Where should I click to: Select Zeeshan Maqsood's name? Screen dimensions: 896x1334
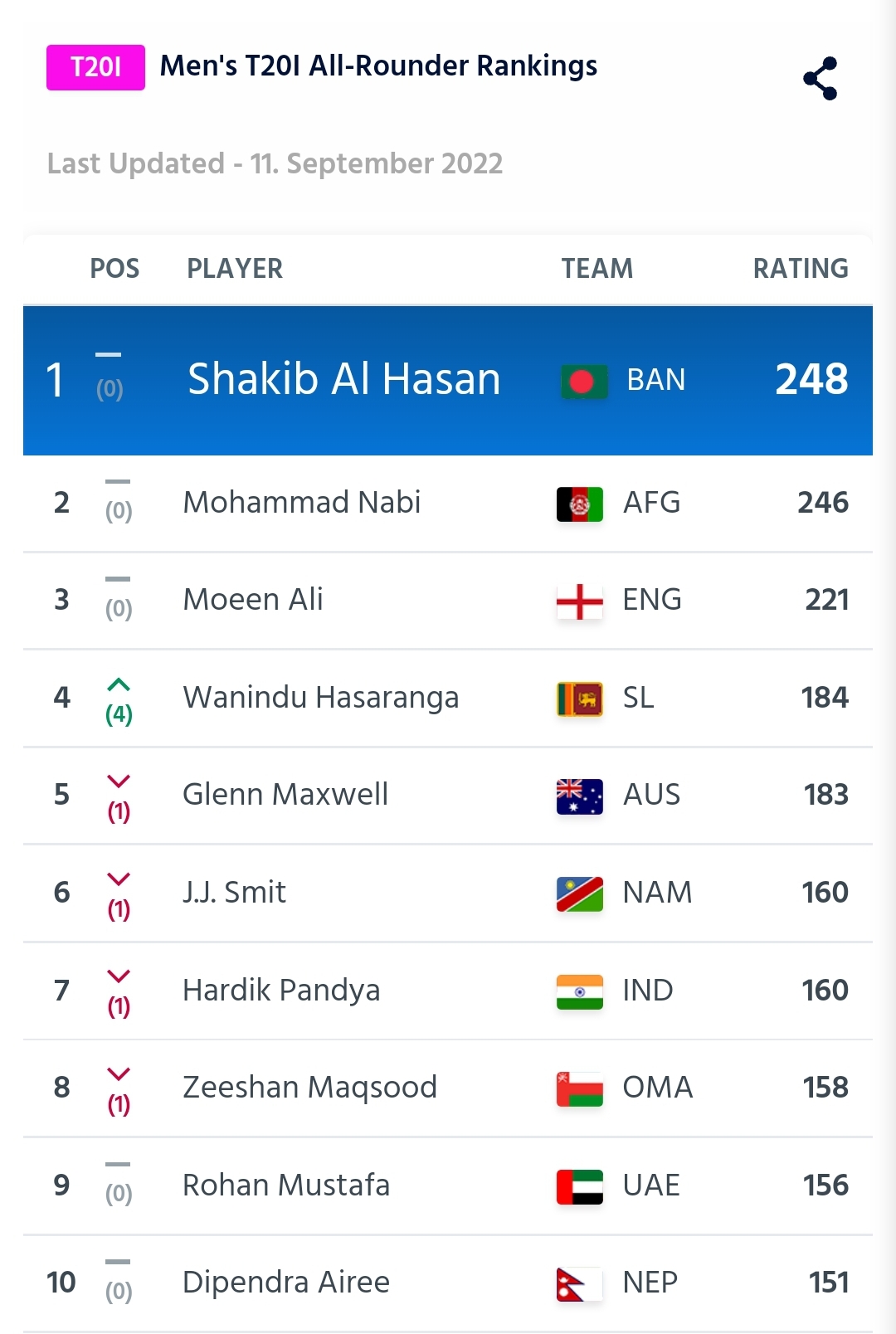(309, 1088)
